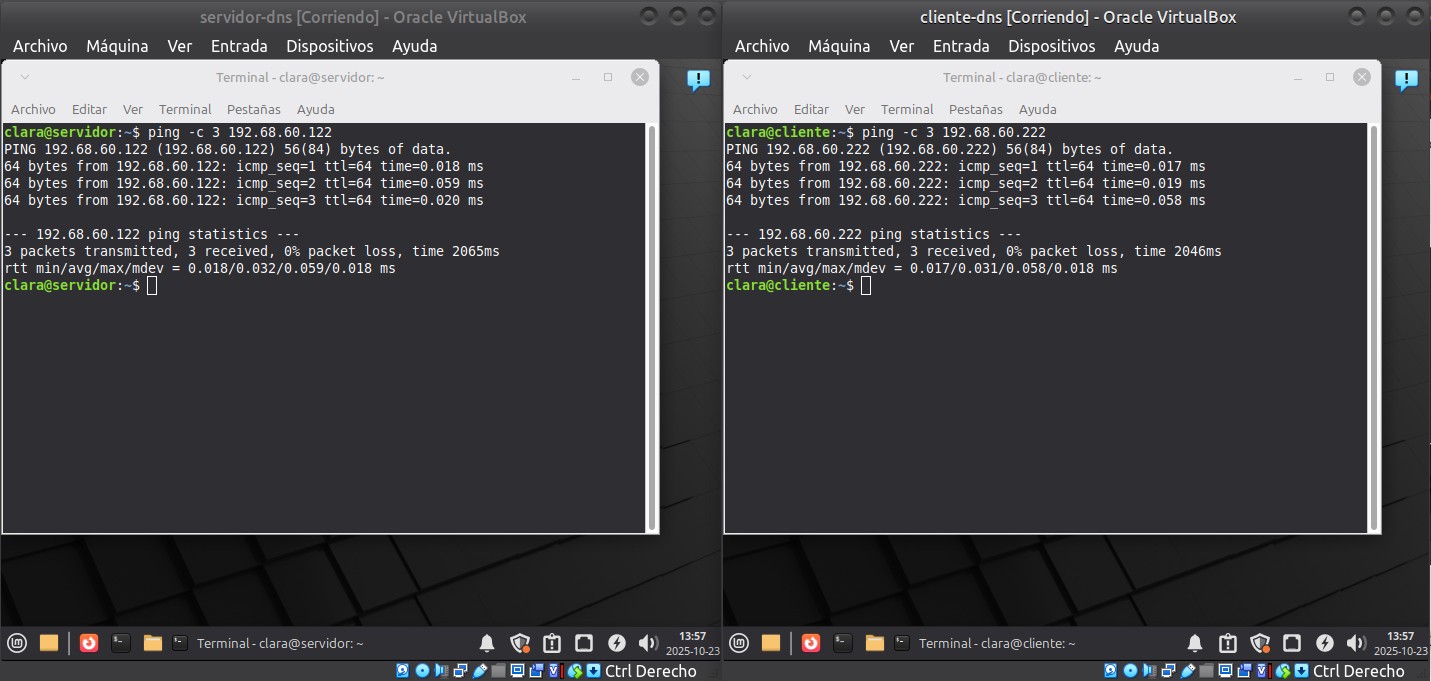The height and width of the screenshot is (681, 1431).
Task: Open the update manager shield in cliente tray
Action: [1260, 643]
